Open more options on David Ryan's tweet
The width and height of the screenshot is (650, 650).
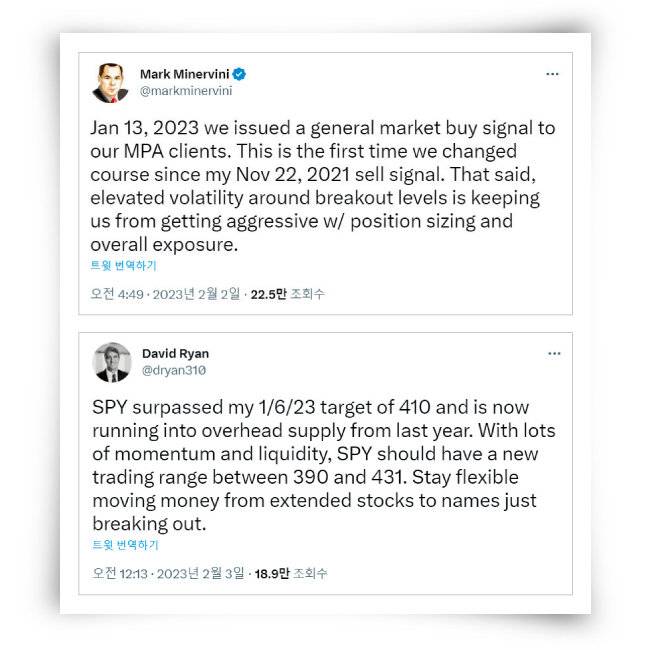(x=553, y=353)
